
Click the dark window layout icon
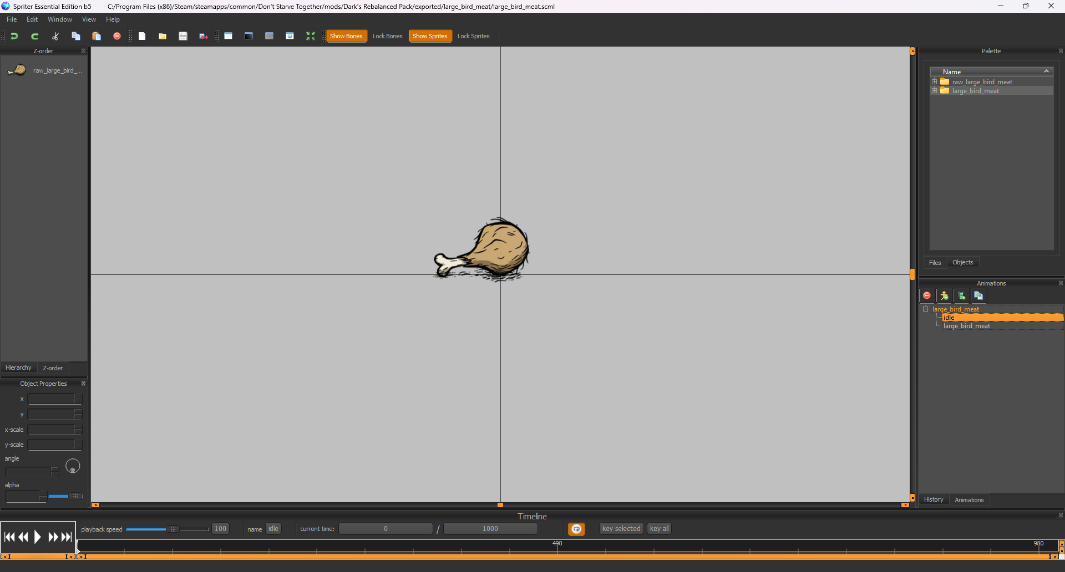249,36
